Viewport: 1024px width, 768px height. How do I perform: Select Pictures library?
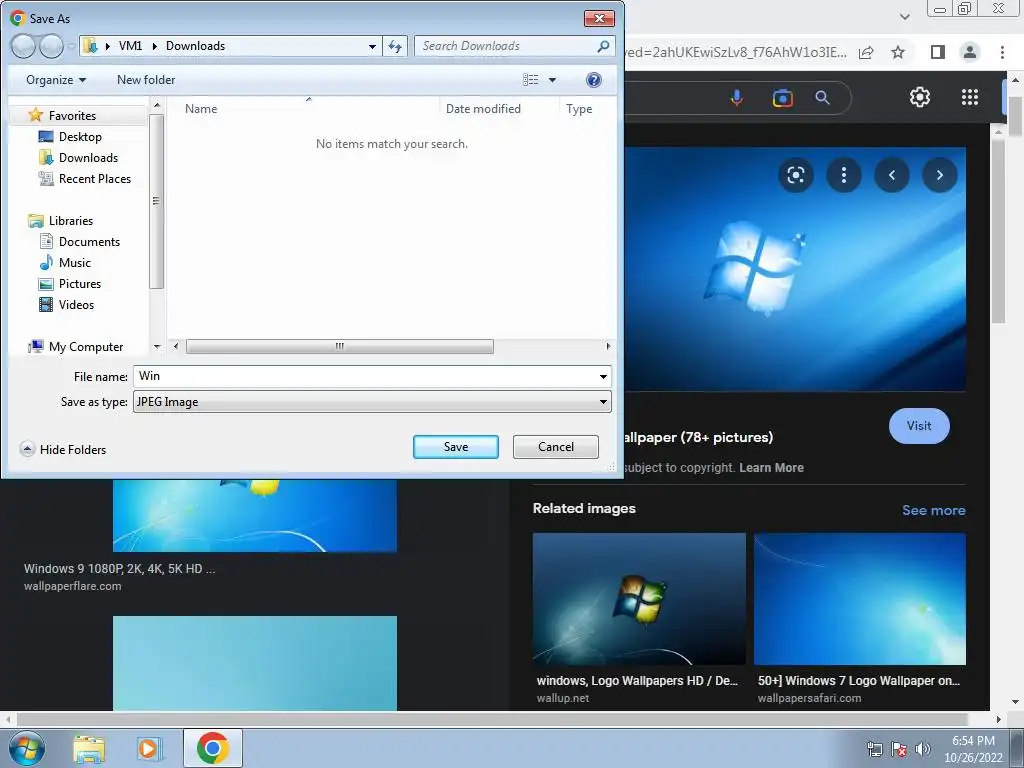pos(80,283)
